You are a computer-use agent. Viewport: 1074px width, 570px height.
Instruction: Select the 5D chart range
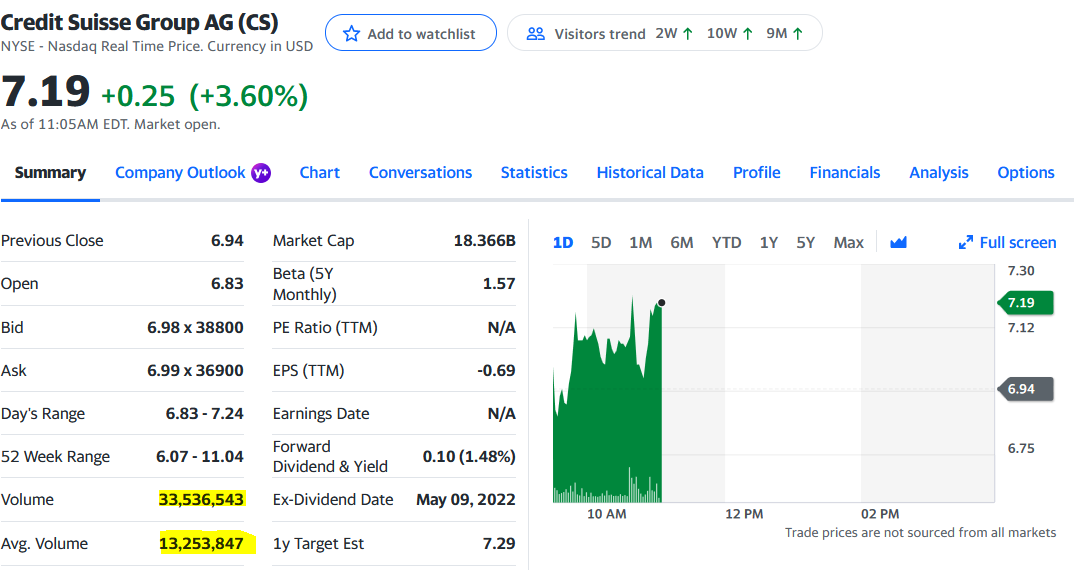tap(601, 243)
